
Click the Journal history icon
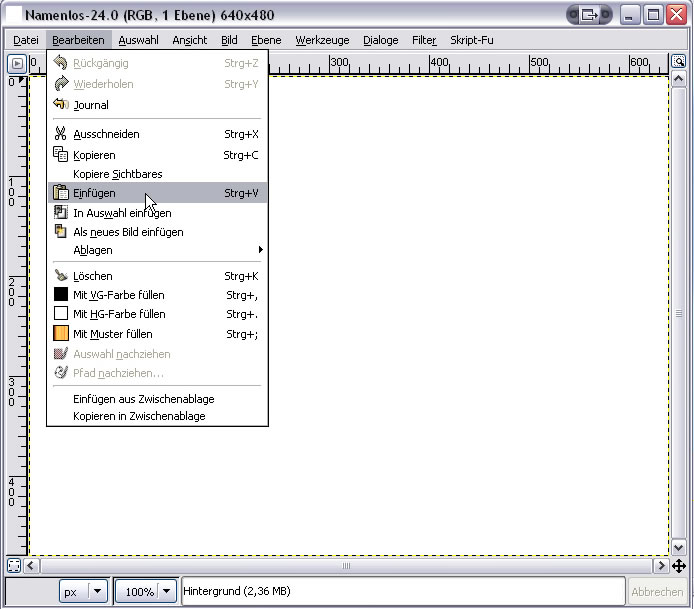click(60, 104)
